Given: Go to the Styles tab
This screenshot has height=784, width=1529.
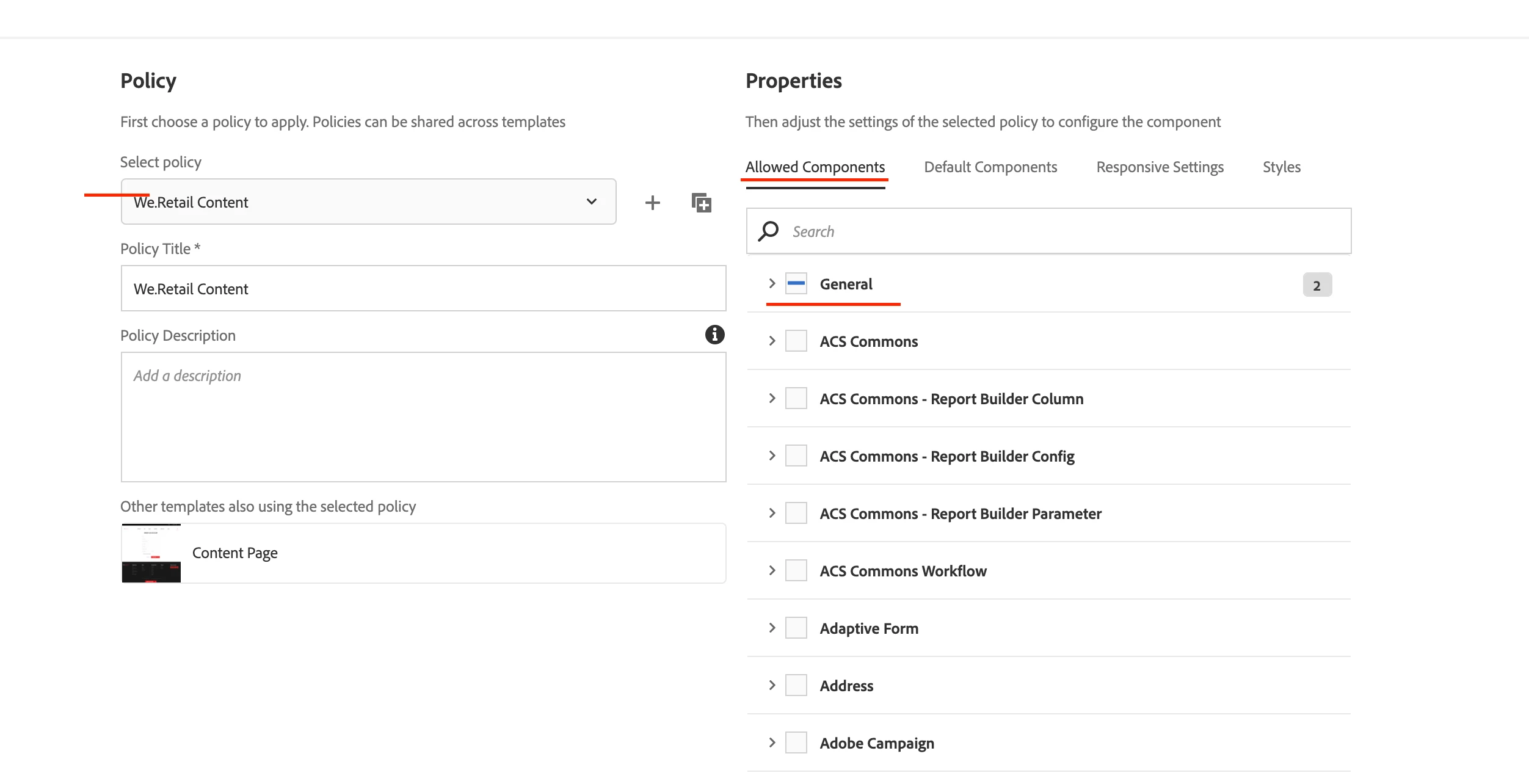Looking at the screenshot, I should [1281, 167].
